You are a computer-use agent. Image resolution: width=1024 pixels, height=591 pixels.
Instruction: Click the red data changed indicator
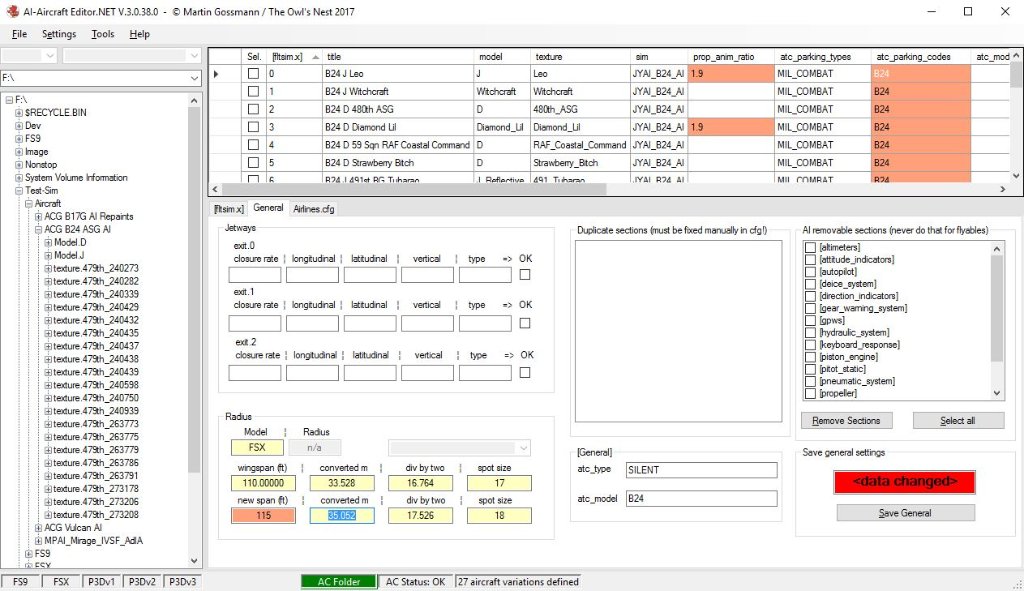[905, 482]
